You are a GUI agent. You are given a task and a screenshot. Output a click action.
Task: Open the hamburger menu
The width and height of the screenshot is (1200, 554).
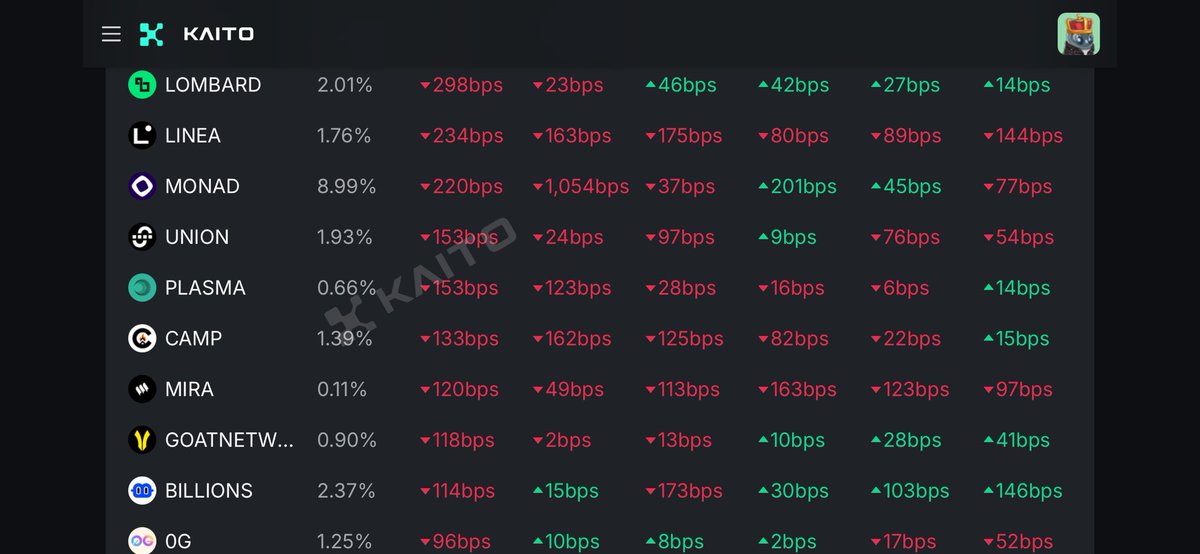point(111,34)
